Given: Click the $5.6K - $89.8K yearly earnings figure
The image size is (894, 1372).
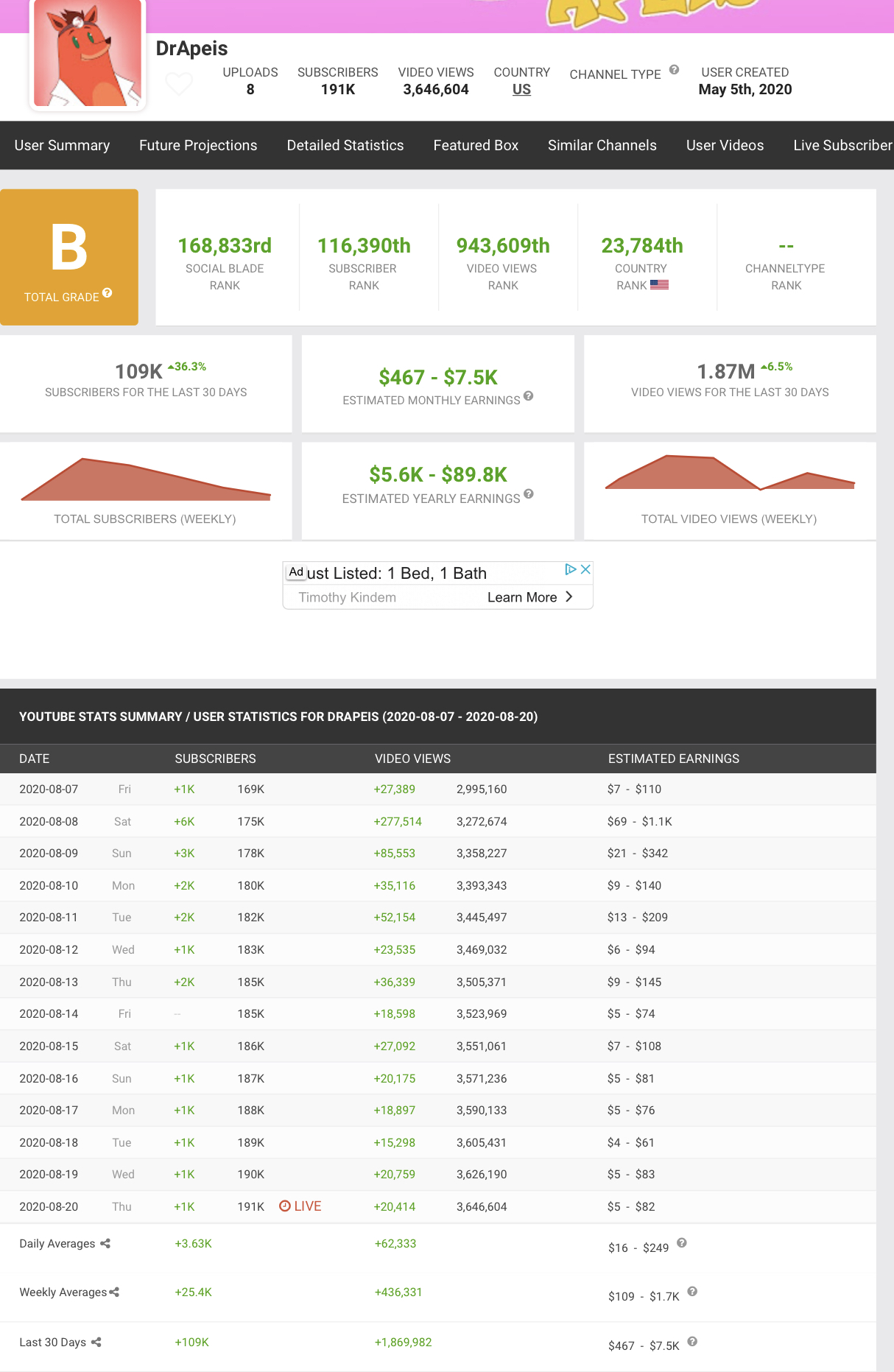Looking at the screenshot, I should point(438,474).
